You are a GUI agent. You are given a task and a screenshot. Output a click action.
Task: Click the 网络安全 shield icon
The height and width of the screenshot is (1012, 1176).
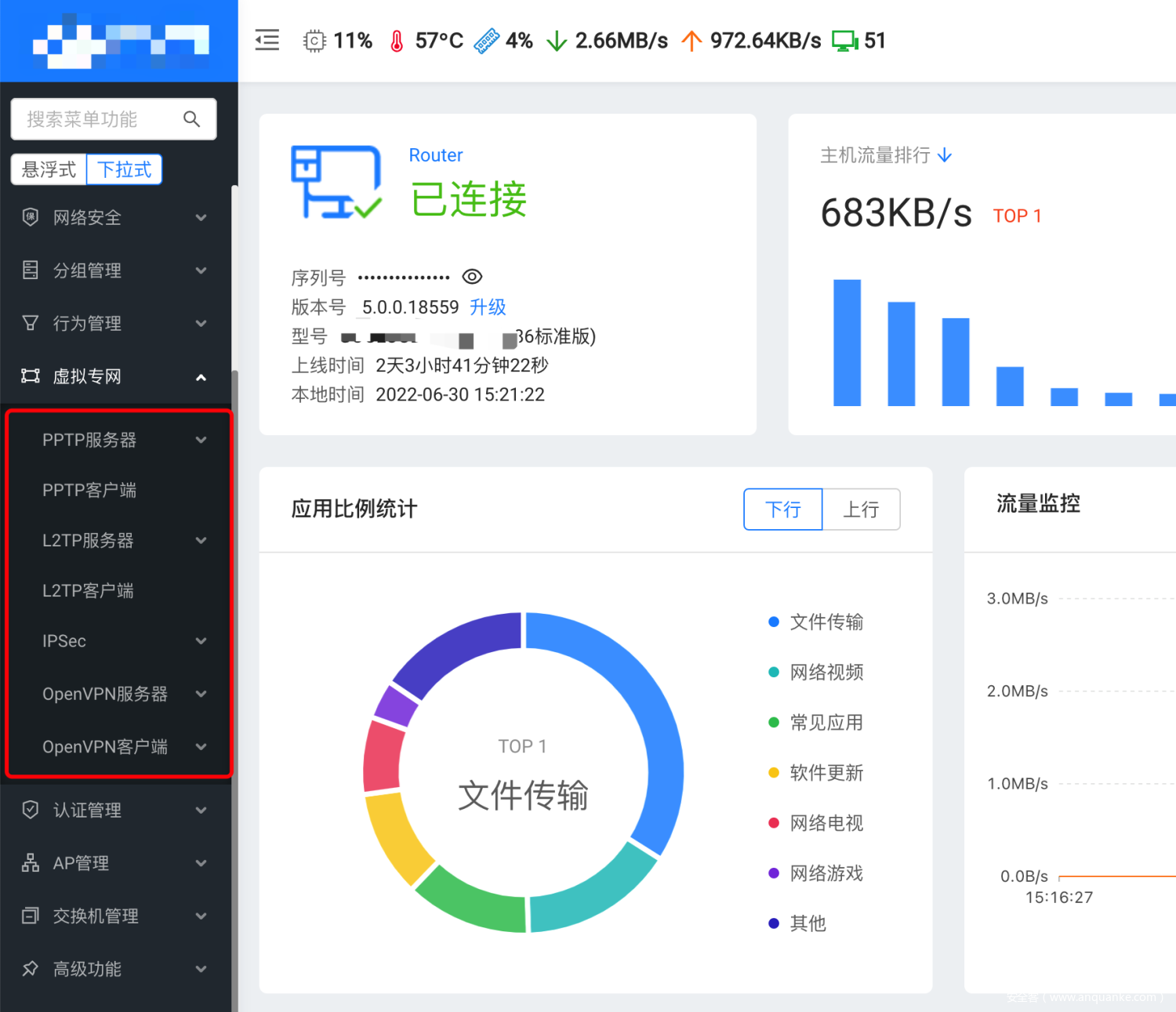pyautogui.click(x=31, y=217)
